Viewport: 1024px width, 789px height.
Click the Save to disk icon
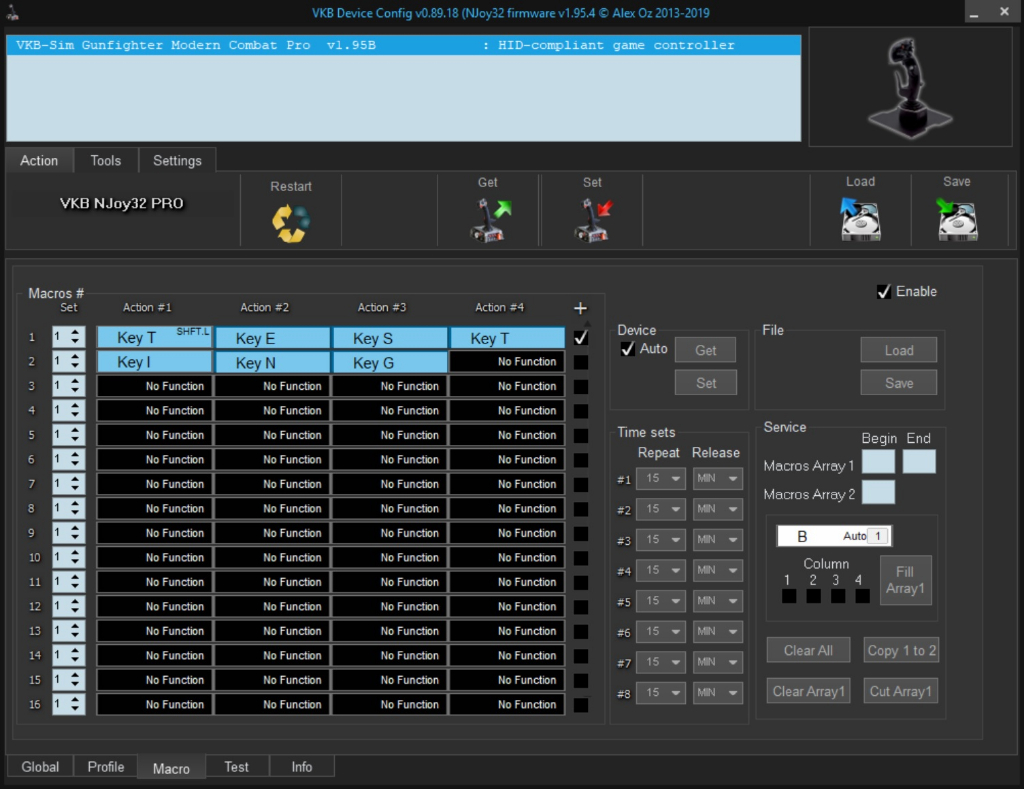pos(957,219)
